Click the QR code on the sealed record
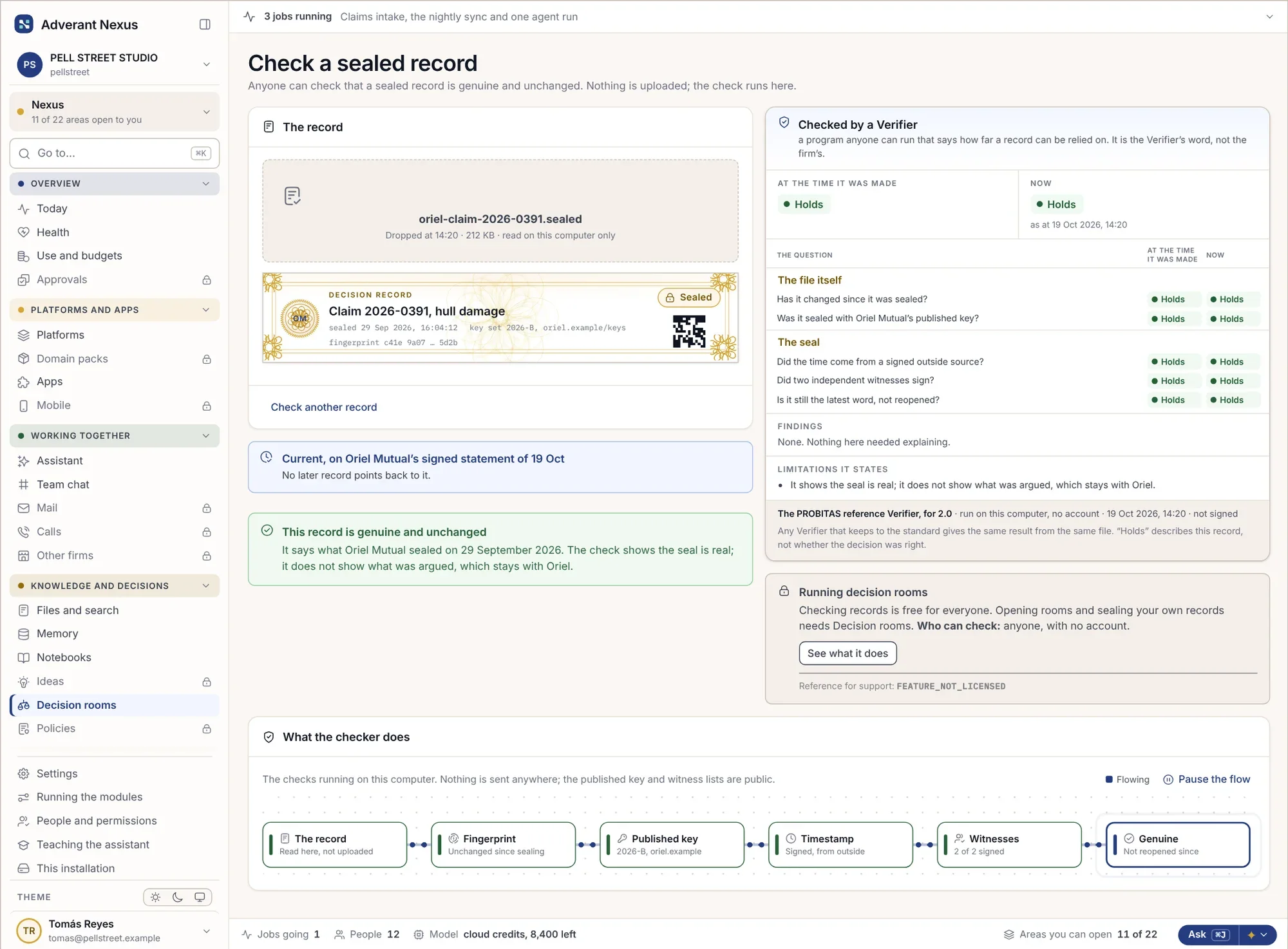The image size is (1288, 949). [689, 332]
